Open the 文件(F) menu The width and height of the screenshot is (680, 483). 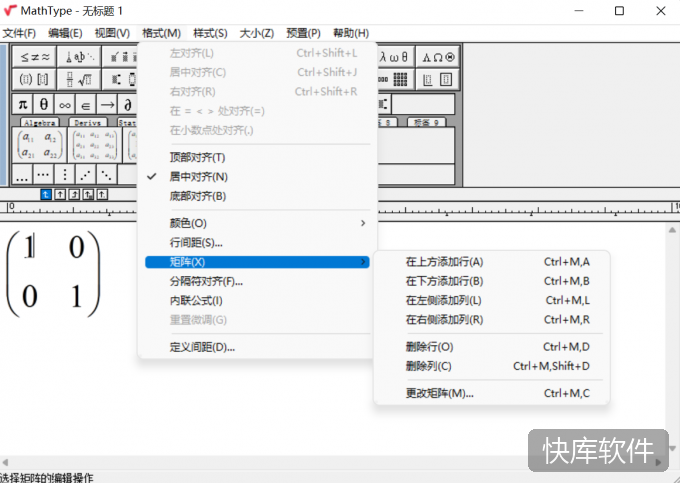pos(19,33)
